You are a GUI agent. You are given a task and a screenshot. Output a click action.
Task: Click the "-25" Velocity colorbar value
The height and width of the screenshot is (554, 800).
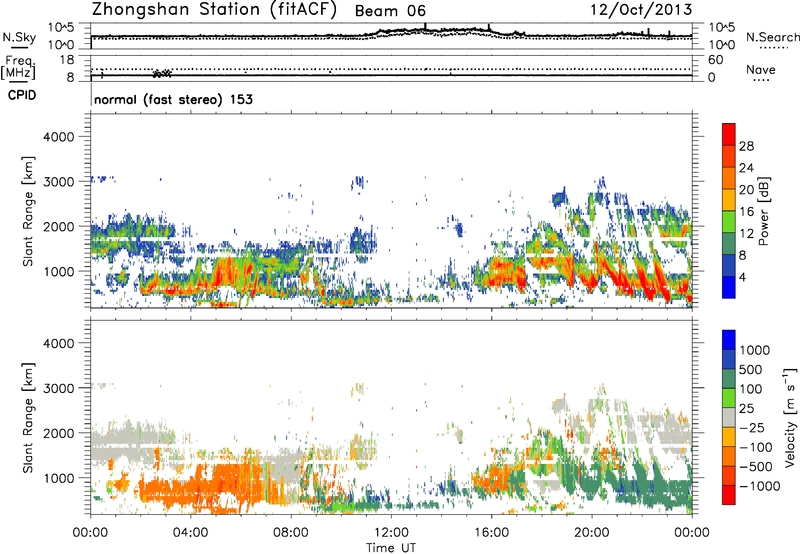click(x=752, y=427)
